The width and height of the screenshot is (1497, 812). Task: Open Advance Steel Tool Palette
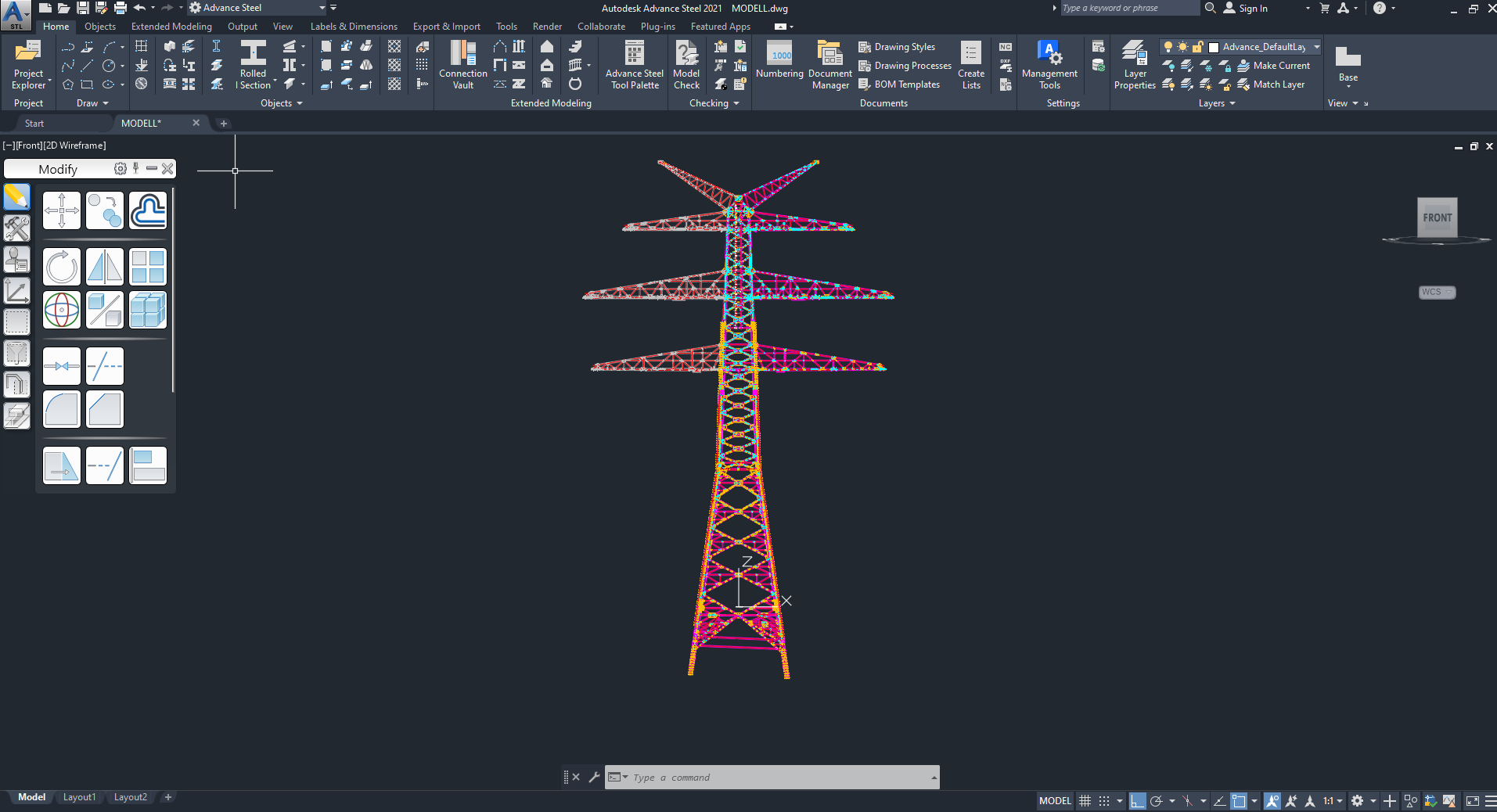click(x=635, y=65)
